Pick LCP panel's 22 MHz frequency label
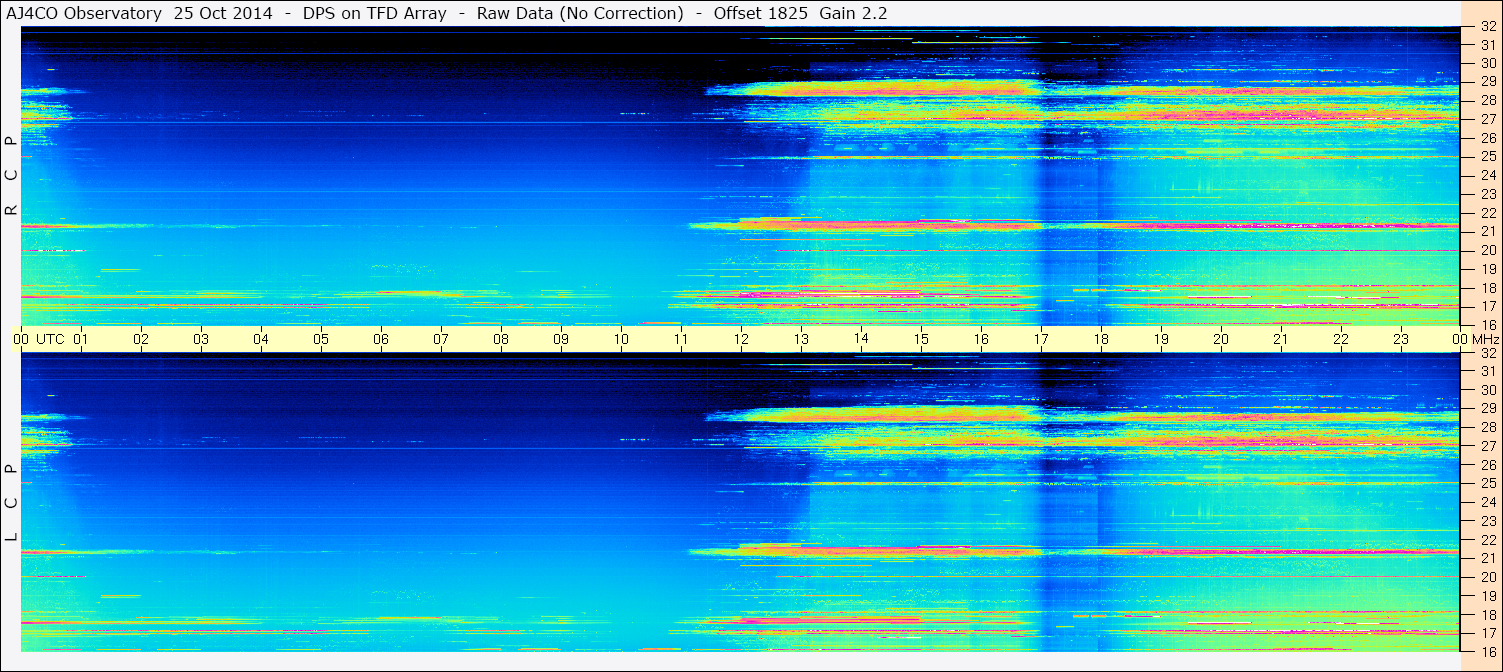The height and width of the screenshot is (672, 1503). (x=1488, y=540)
